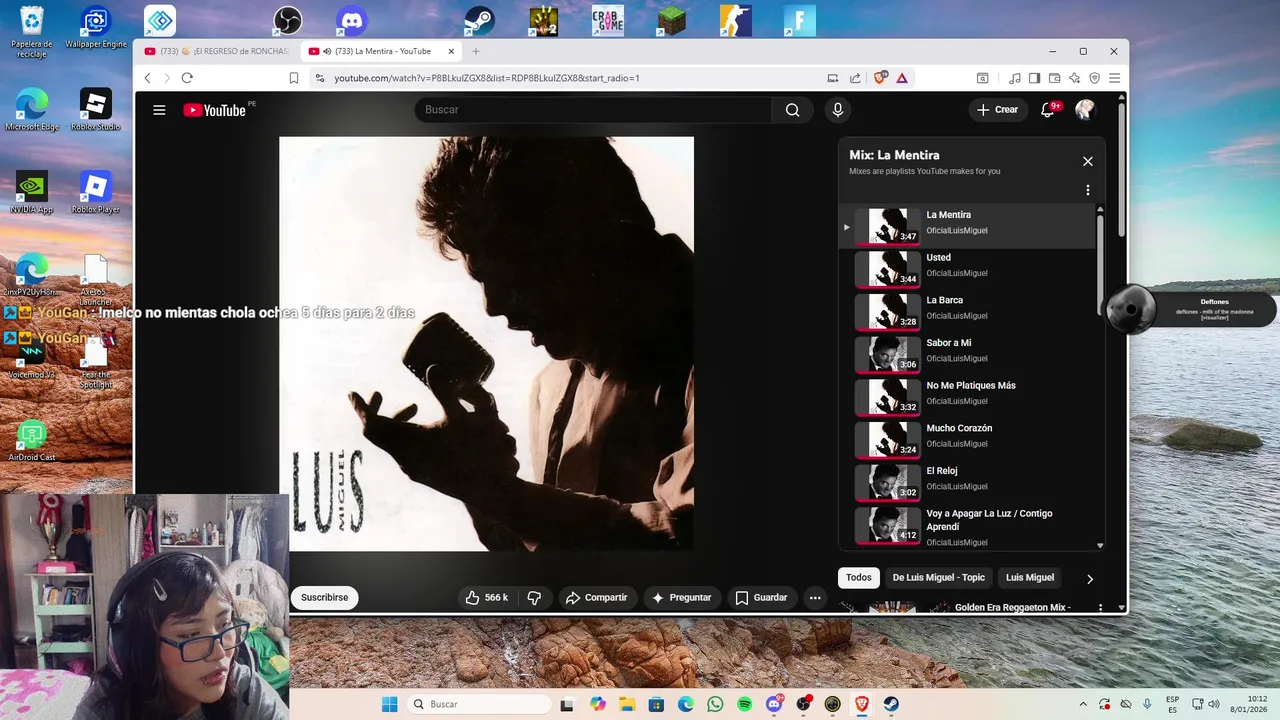Show hidden system tray icons chevron

pyautogui.click(x=1083, y=704)
